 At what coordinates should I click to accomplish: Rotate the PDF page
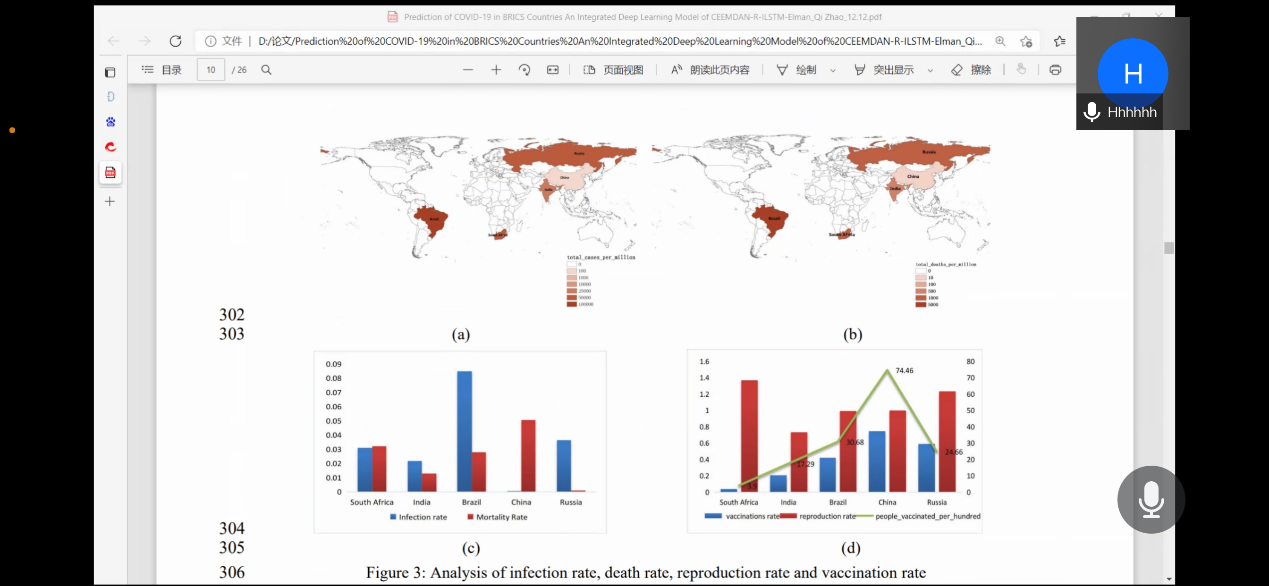point(524,70)
